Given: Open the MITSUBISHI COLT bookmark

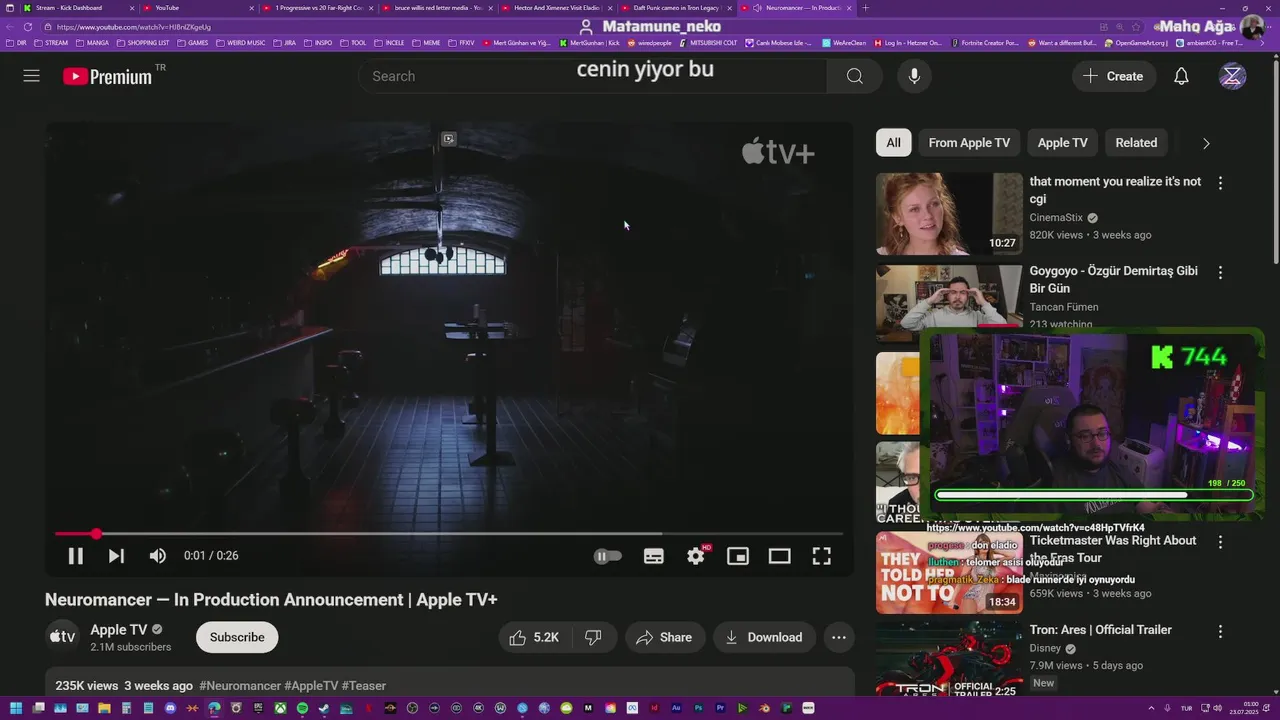Looking at the screenshot, I should click(708, 43).
